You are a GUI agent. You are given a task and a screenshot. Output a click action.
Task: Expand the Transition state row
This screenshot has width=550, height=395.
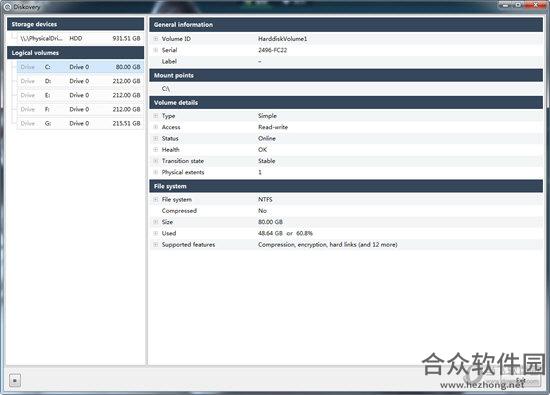pos(156,161)
